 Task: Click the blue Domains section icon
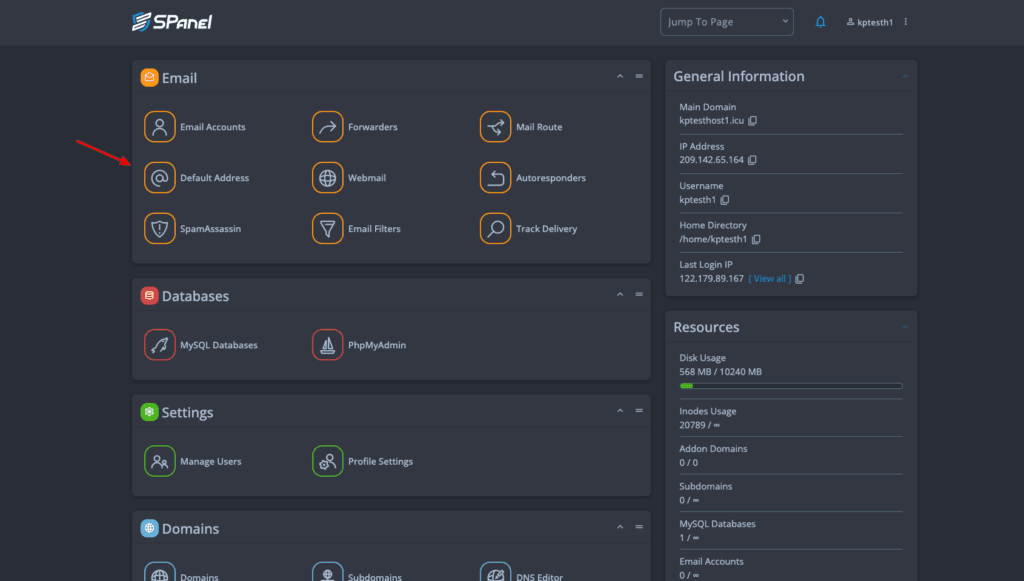click(x=149, y=528)
